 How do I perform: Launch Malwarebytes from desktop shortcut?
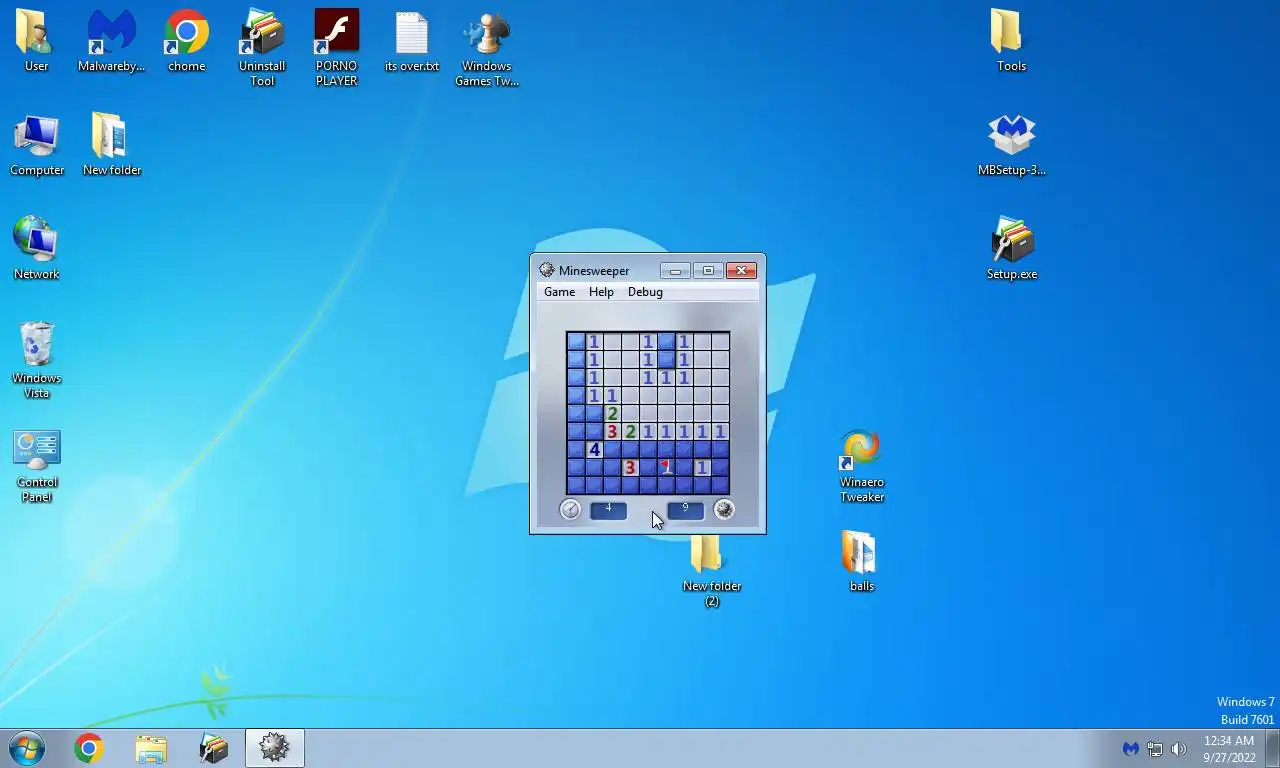(x=111, y=41)
